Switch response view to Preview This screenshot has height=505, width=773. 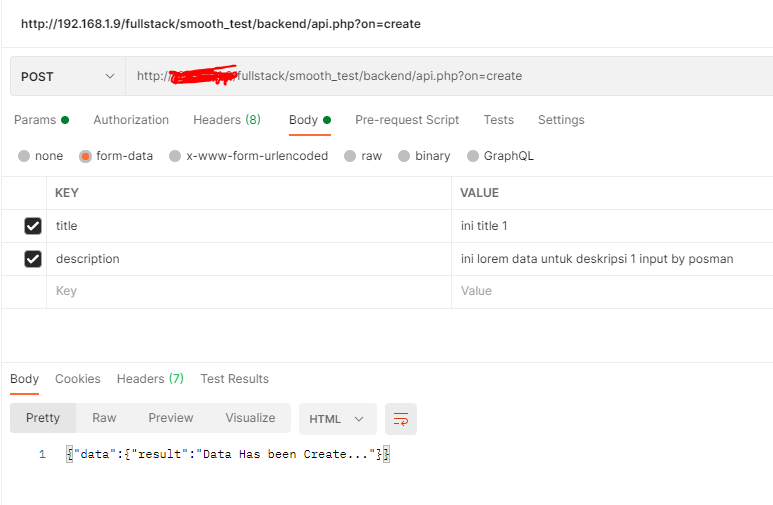[171, 418]
